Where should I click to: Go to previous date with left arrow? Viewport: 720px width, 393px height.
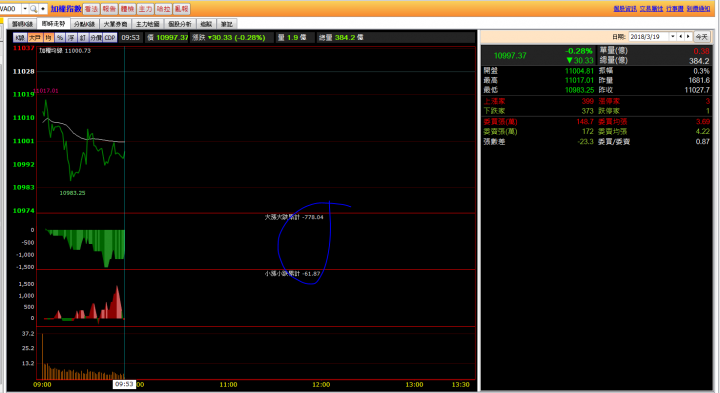[x=681, y=36]
